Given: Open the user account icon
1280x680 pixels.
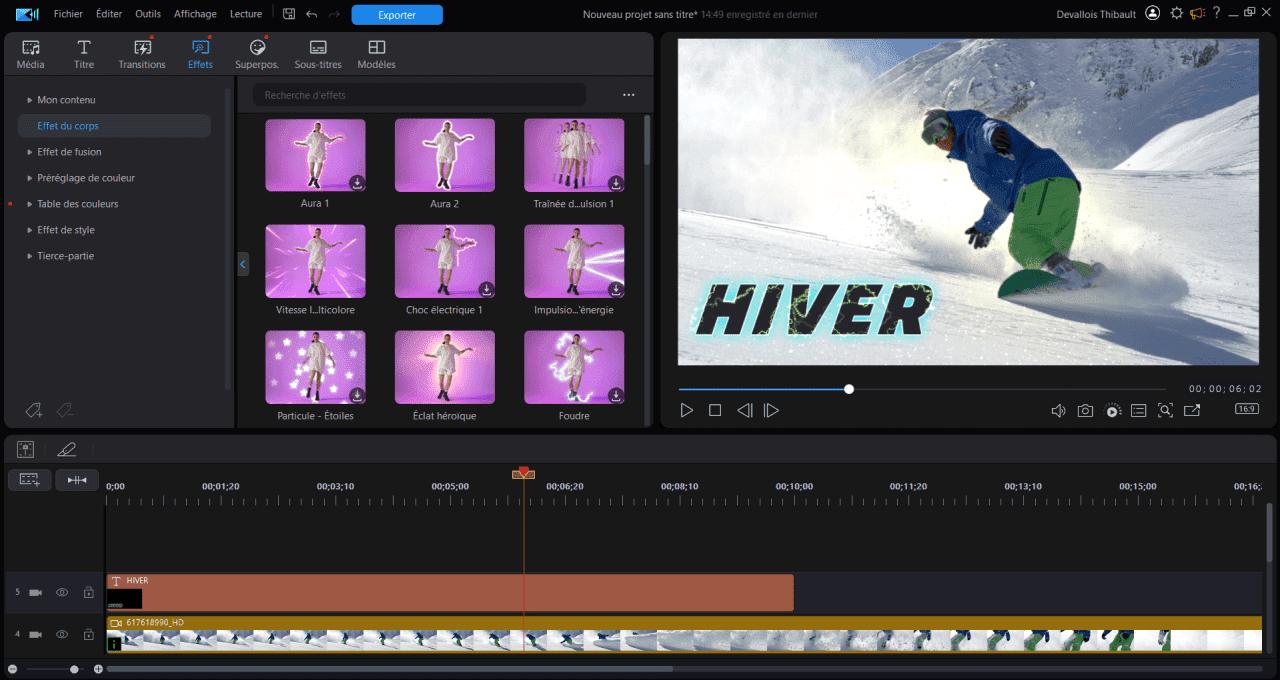Looking at the screenshot, I should coord(1153,13).
